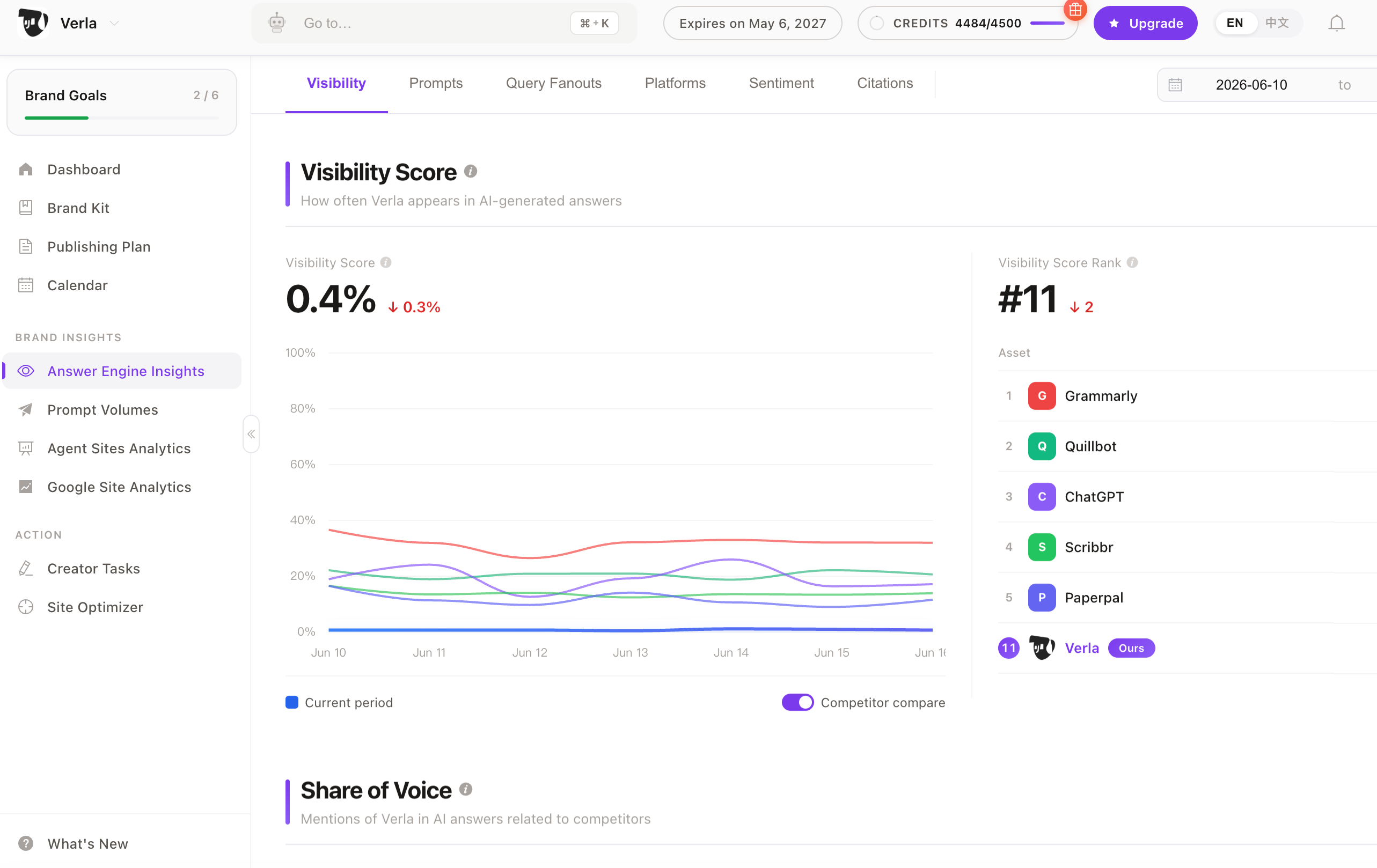Screen dimensions: 1377x868
Task: Open Dashboard from the sidebar
Action: pos(122,169)
